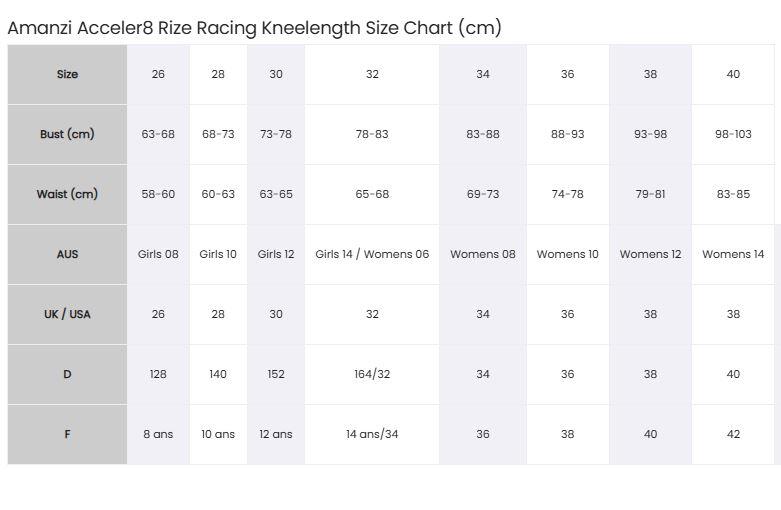Select the 14 ans/34 cell
This screenshot has width=781, height=510.
(x=372, y=434)
